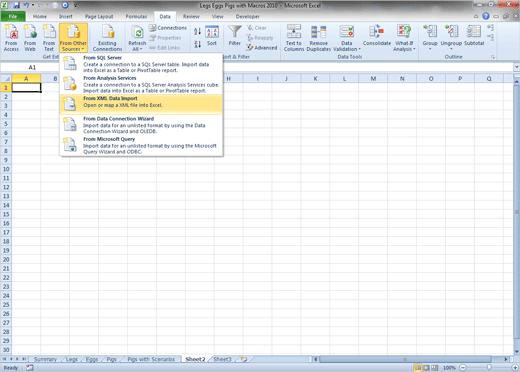Expand the formula bar chevron
This screenshot has width=520, height=372.
(516, 67)
